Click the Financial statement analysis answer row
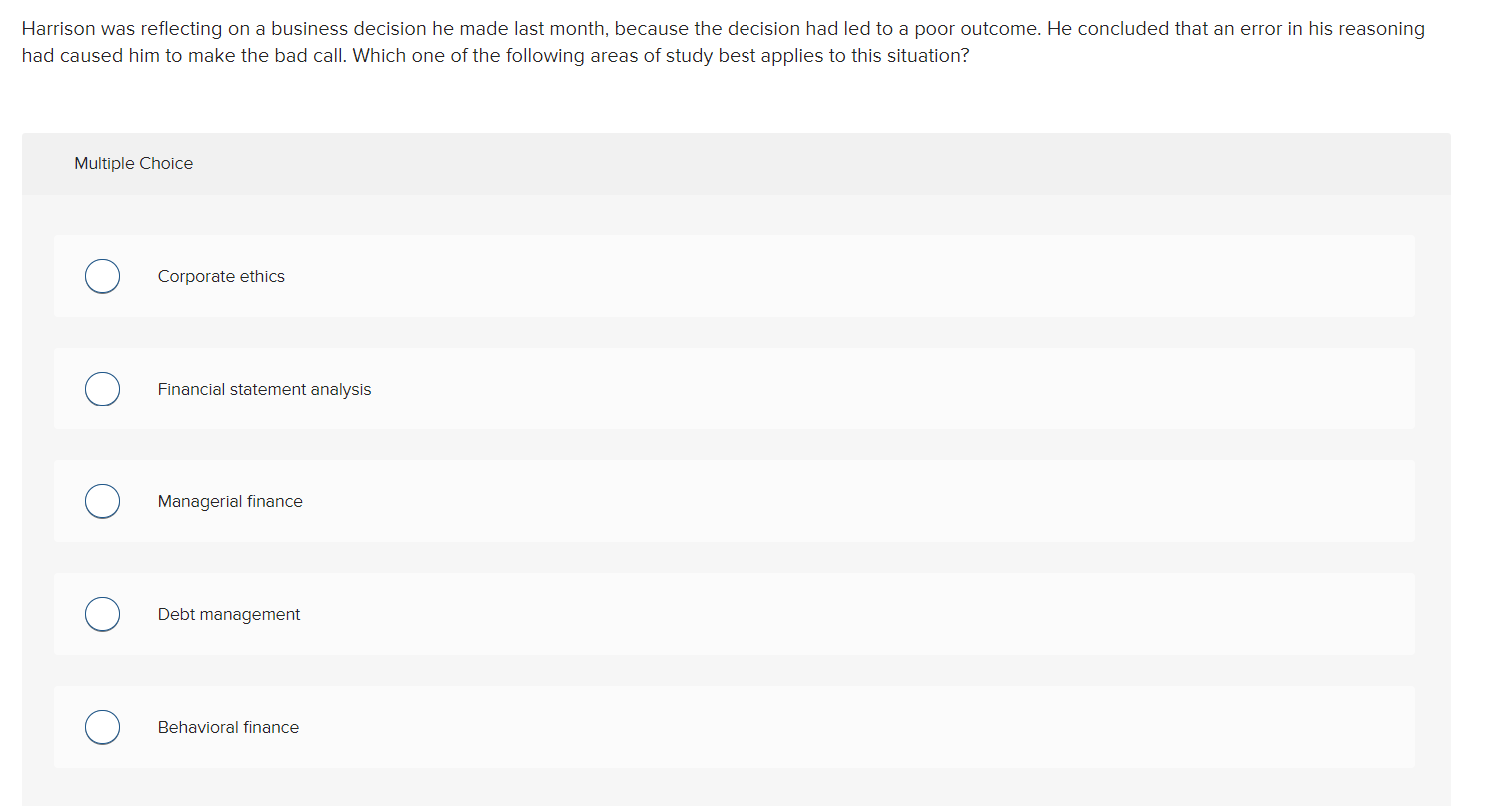 [700, 389]
